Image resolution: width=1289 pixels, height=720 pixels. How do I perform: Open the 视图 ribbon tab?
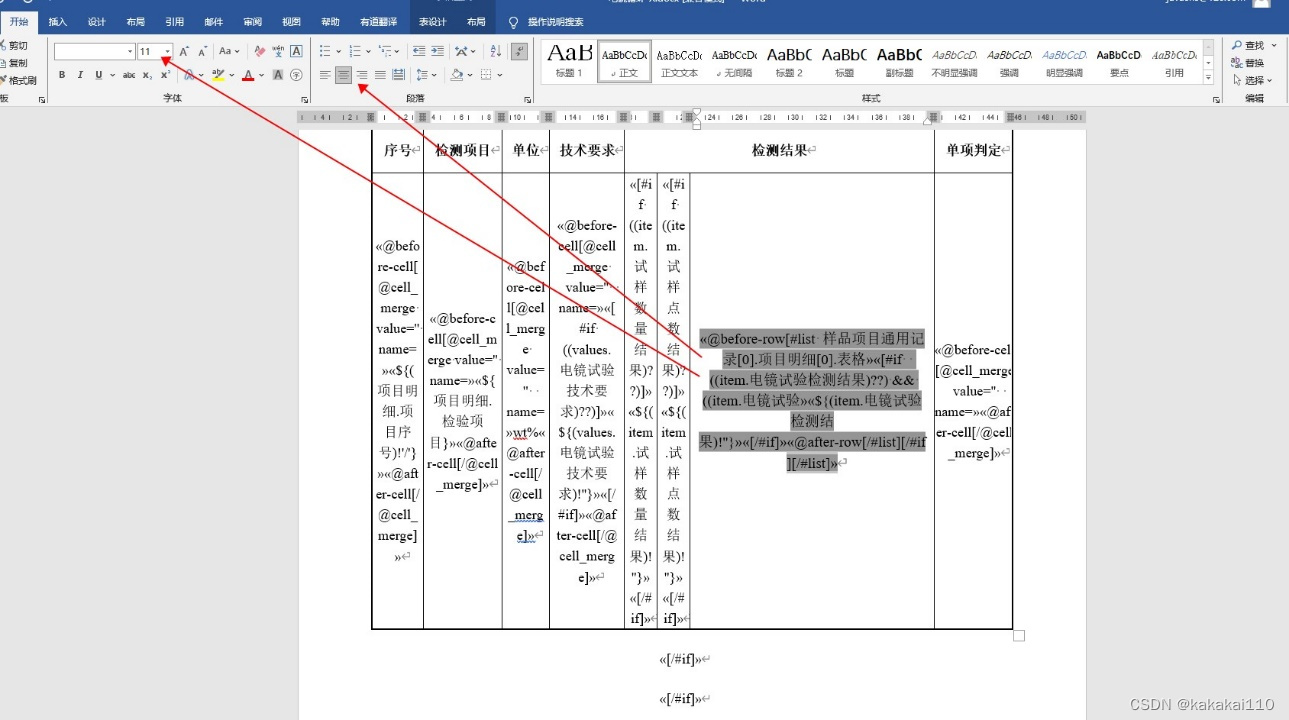tap(291, 21)
